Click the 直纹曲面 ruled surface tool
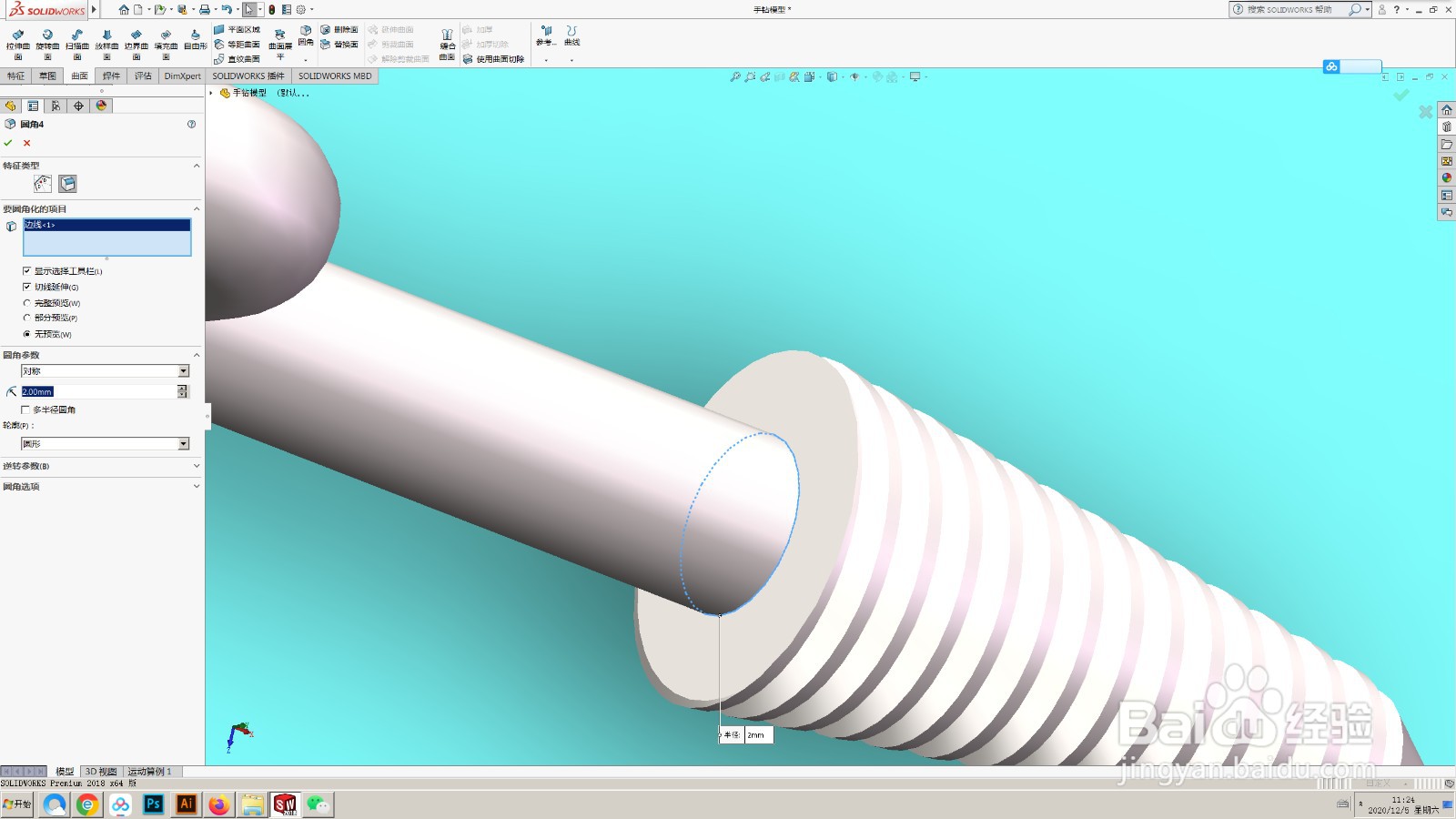 237,59
